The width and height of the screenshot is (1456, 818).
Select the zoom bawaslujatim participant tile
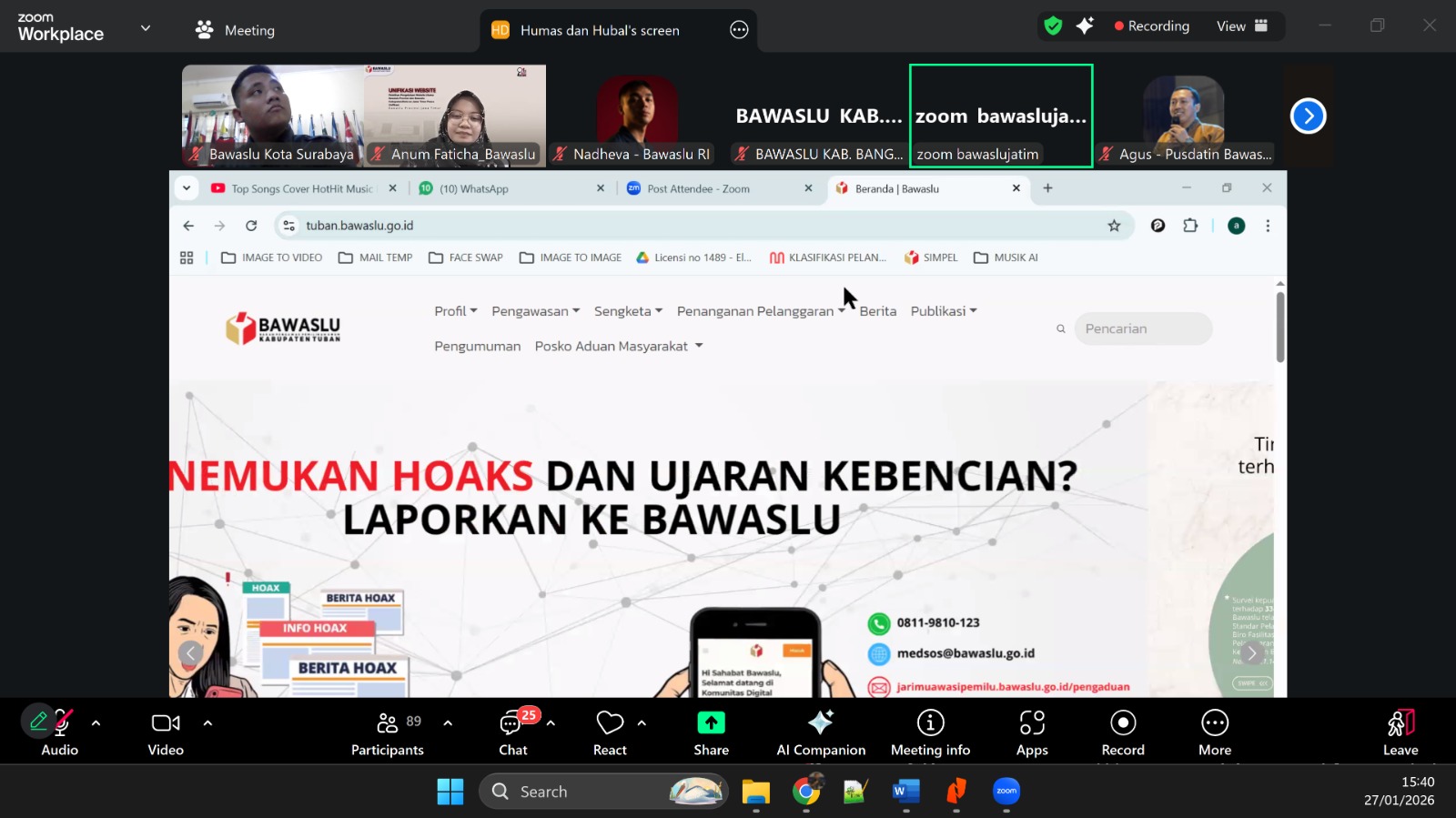point(1001,116)
